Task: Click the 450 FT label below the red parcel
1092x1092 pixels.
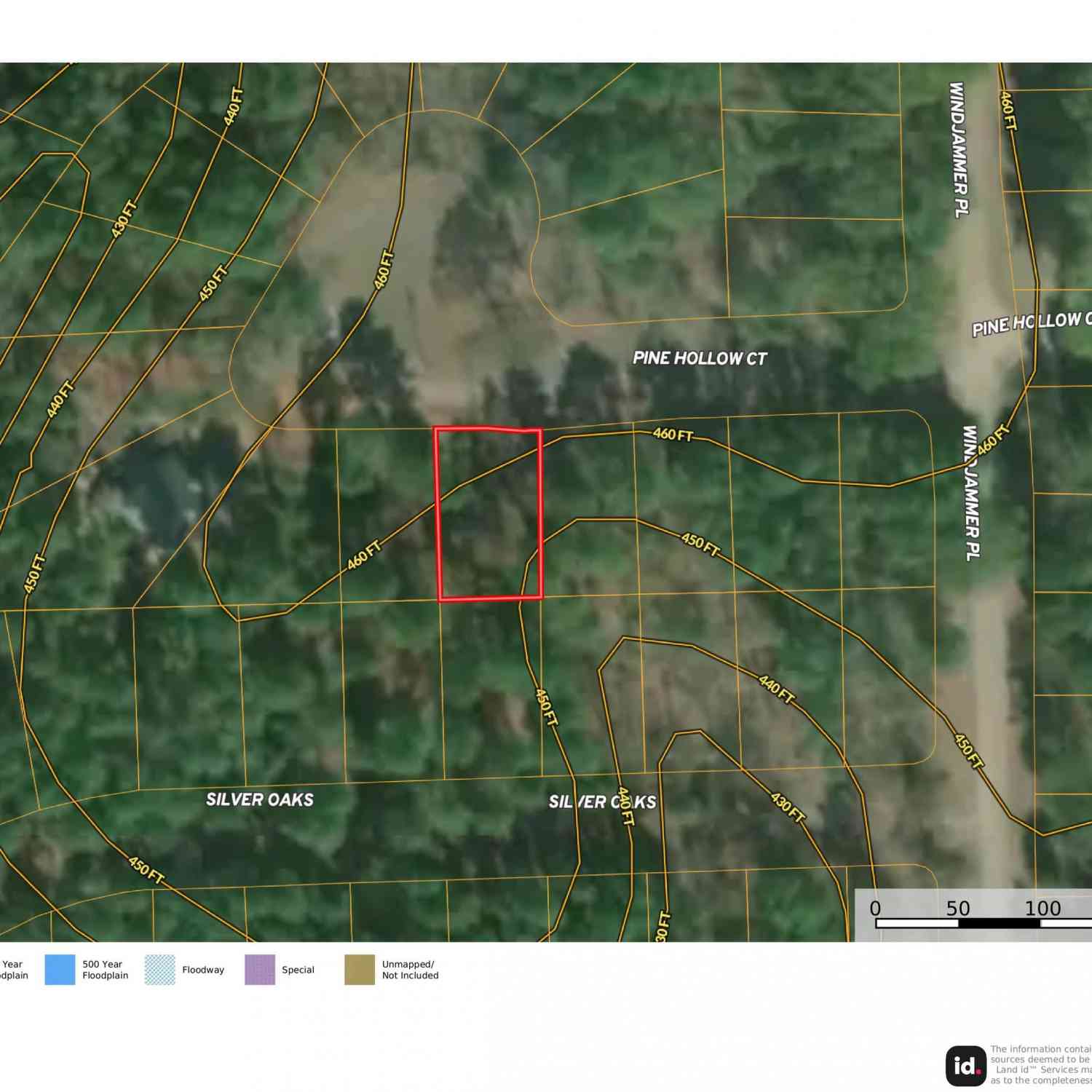Action: point(546,707)
